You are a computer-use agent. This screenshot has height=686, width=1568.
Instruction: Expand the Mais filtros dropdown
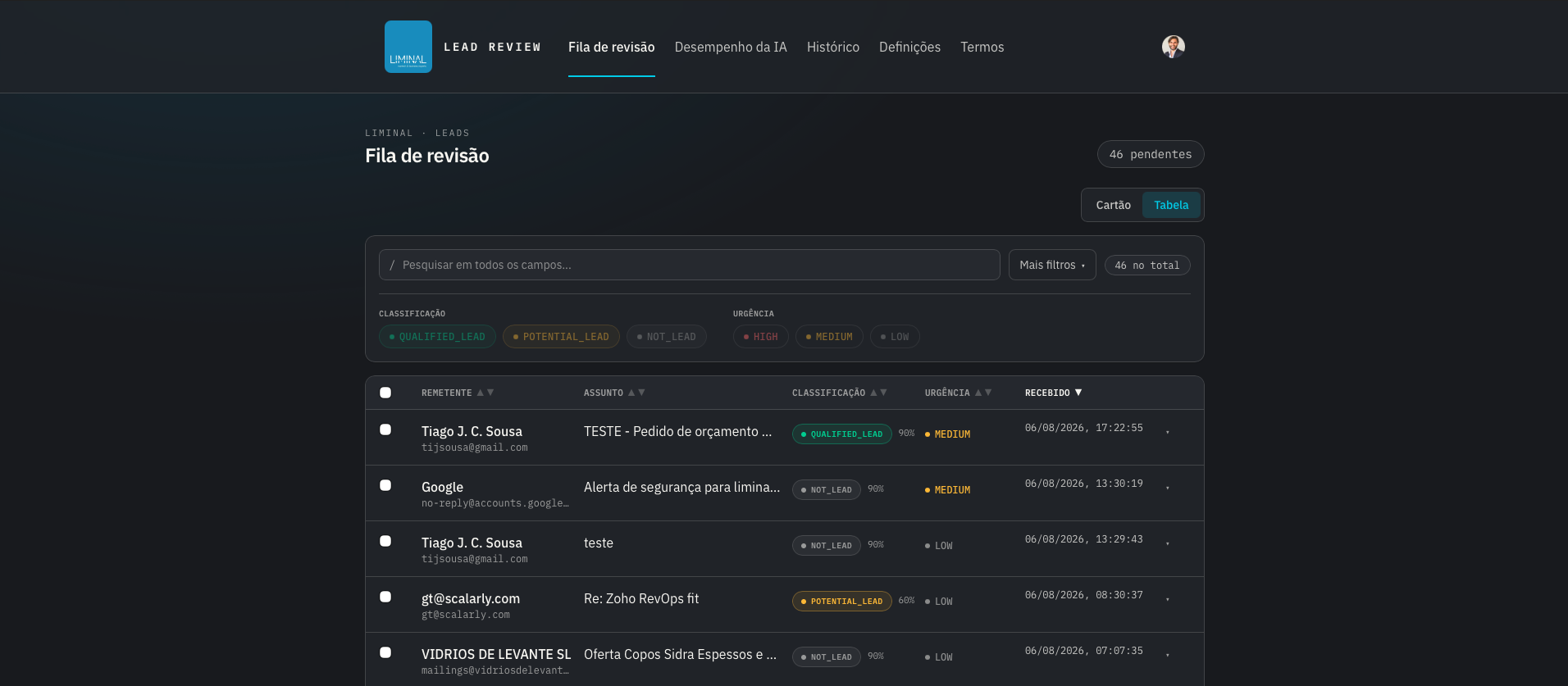point(1052,265)
